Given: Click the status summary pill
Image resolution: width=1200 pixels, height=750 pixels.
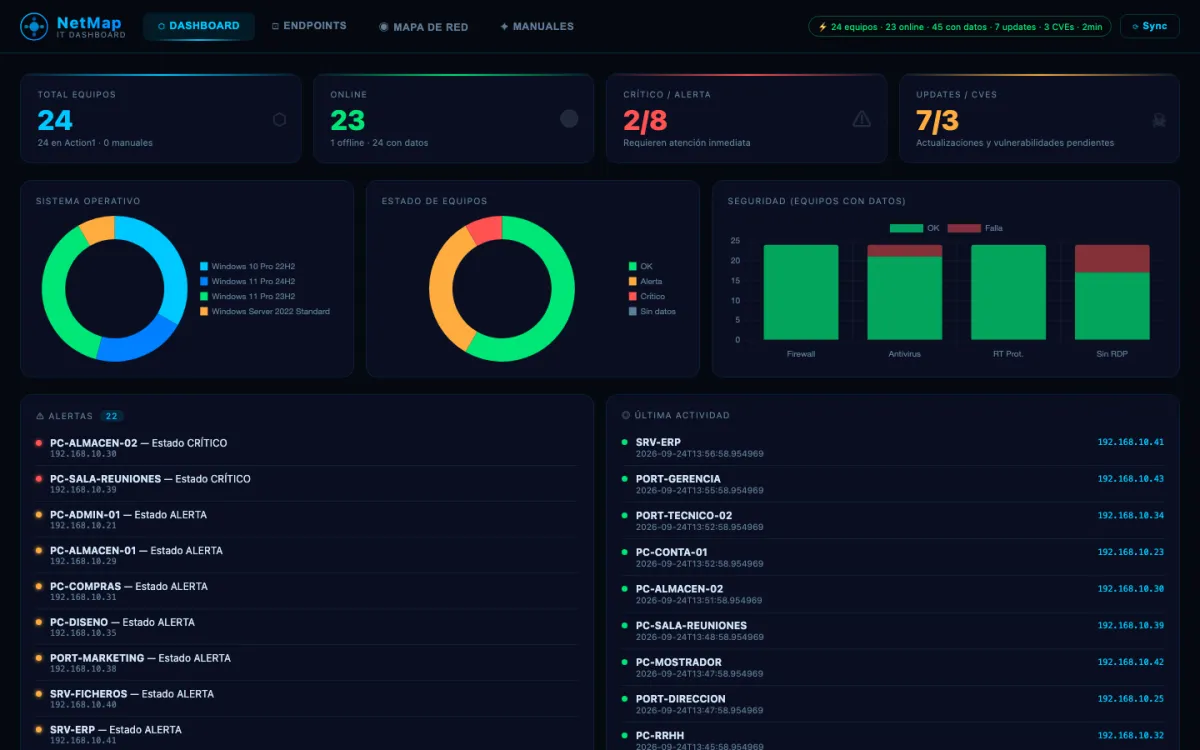Looking at the screenshot, I should pos(960,27).
